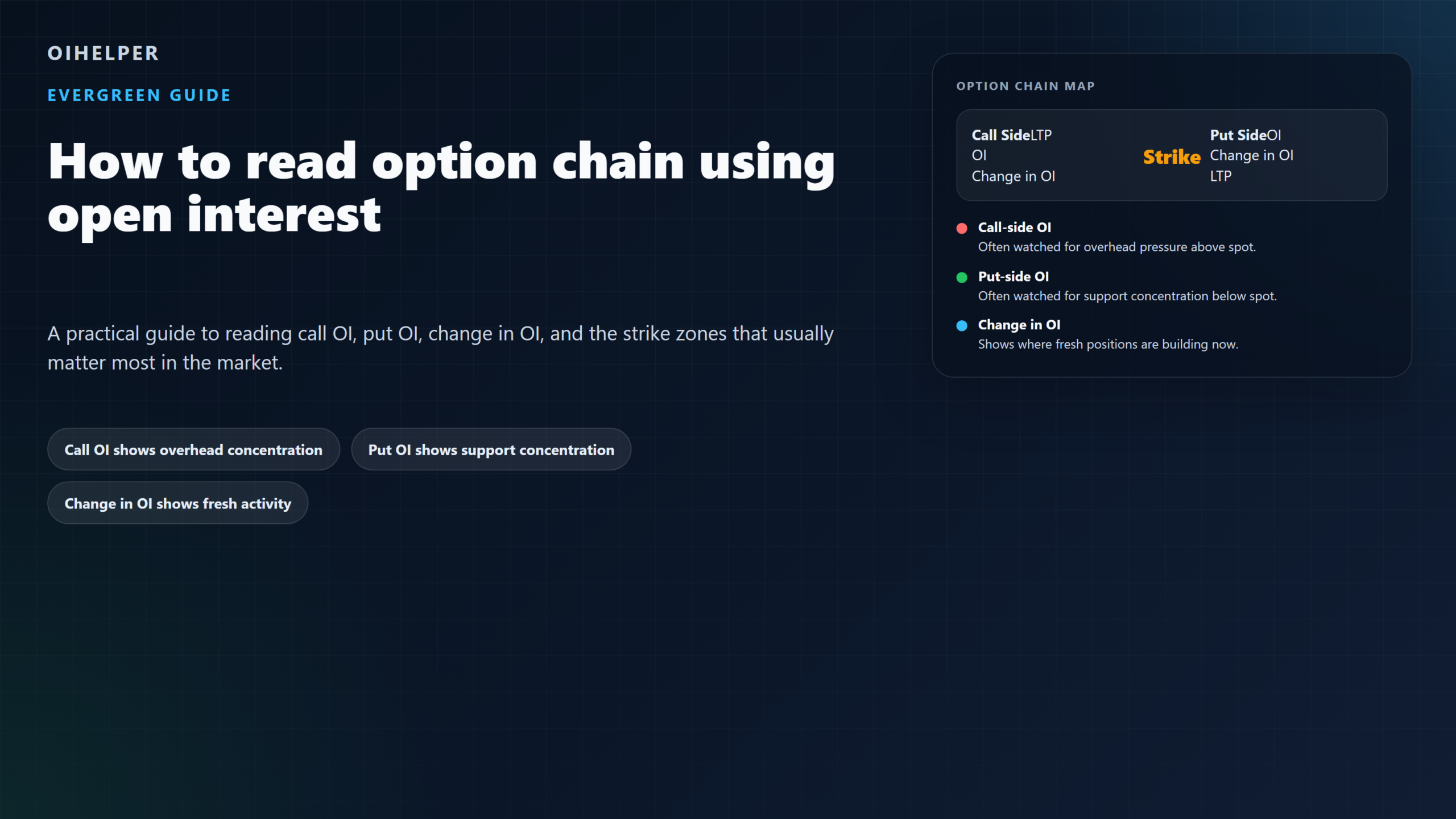This screenshot has width=1456, height=819.
Task: Toggle the Call OI shows overhead concentration chip
Action: click(193, 449)
